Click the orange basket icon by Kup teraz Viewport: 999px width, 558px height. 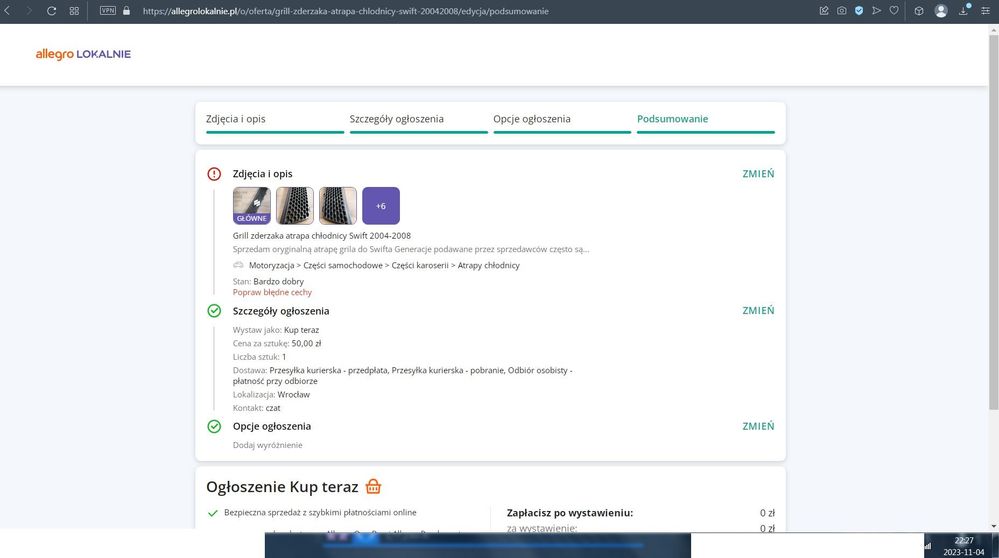point(373,487)
